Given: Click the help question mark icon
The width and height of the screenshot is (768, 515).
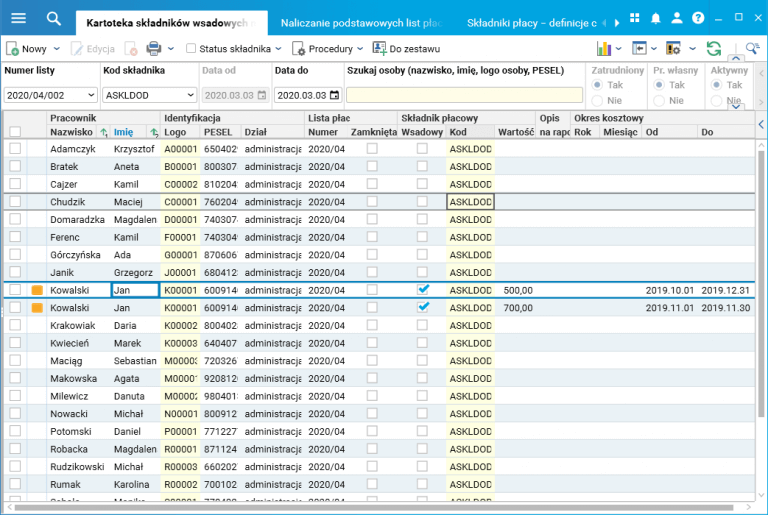Looking at the screenshot, I should (697, 19).
